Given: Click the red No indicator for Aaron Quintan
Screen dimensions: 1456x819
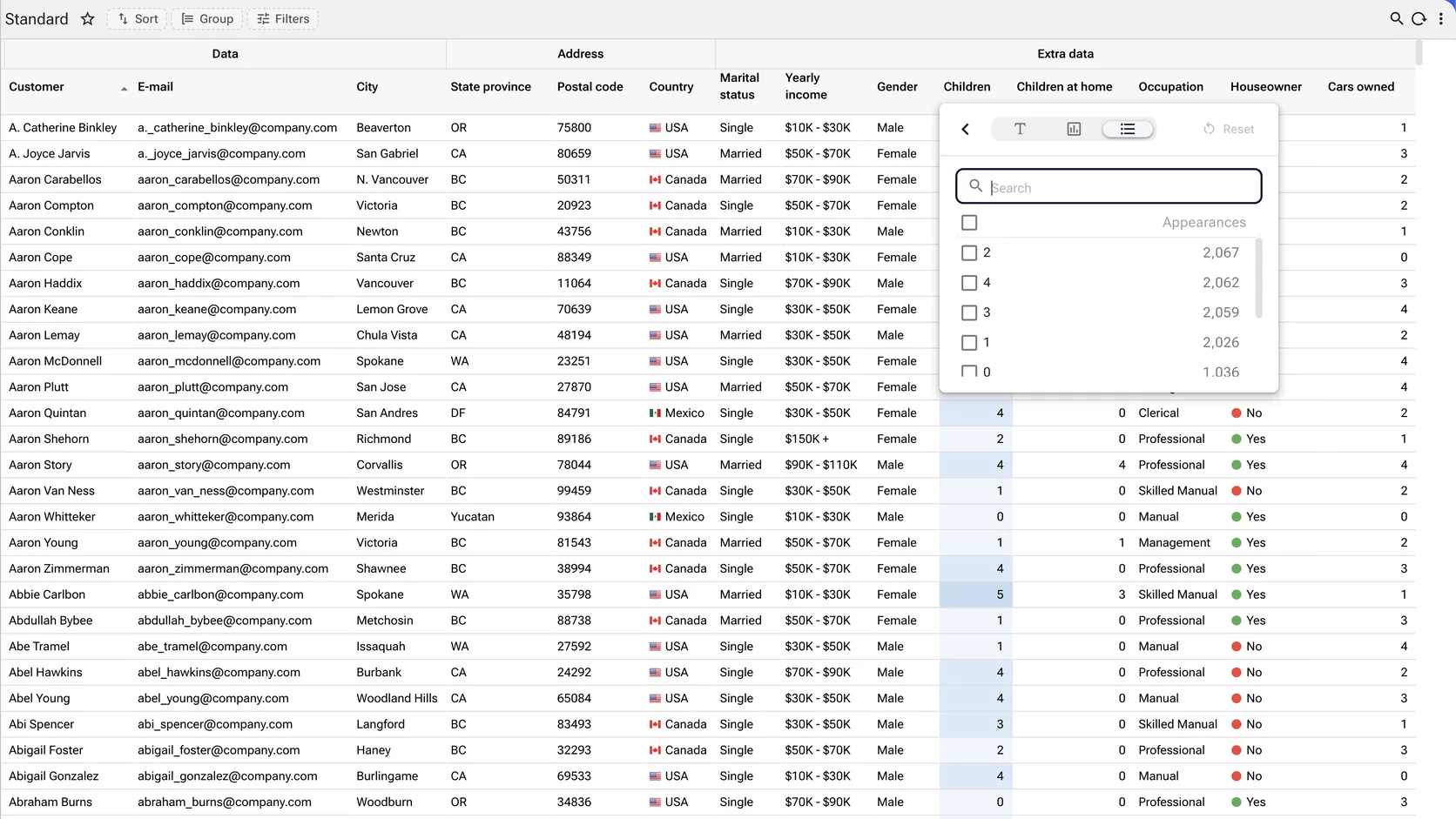Looking at the screenshot, I should coord(1236,413).
